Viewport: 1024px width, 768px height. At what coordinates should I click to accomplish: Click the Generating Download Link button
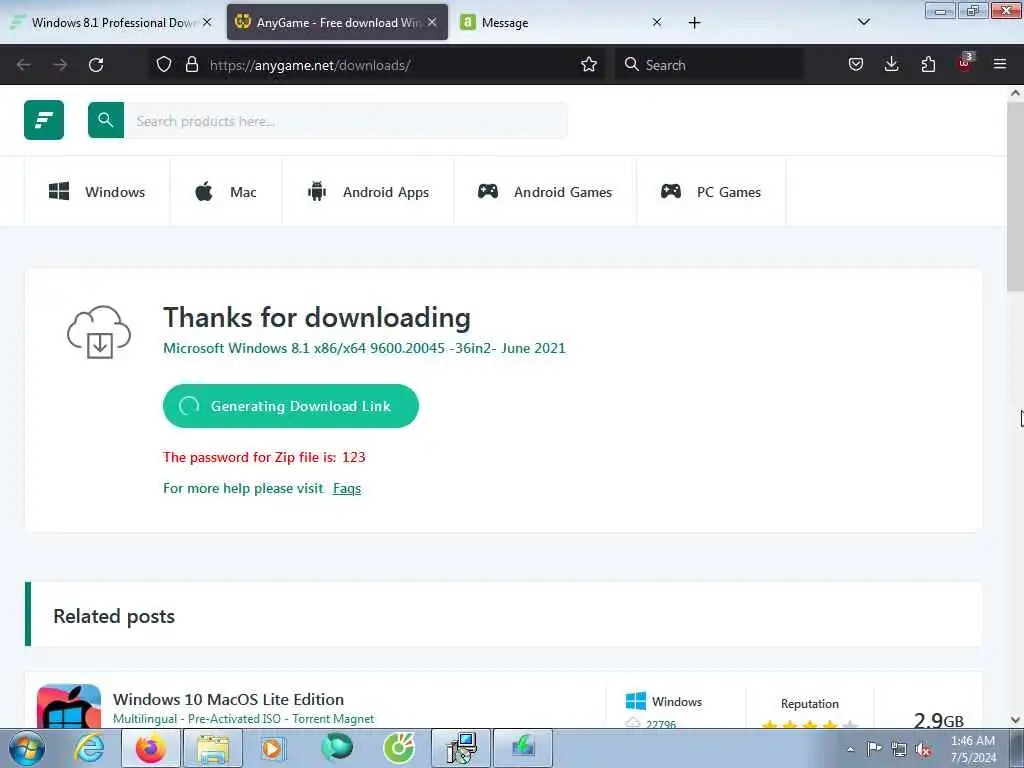(291, 406)
